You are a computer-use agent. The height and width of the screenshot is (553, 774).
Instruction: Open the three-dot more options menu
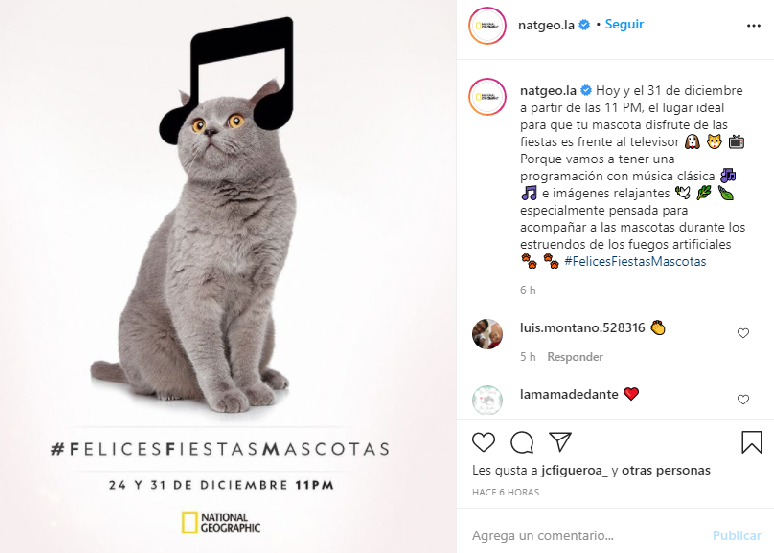point(753,26)
